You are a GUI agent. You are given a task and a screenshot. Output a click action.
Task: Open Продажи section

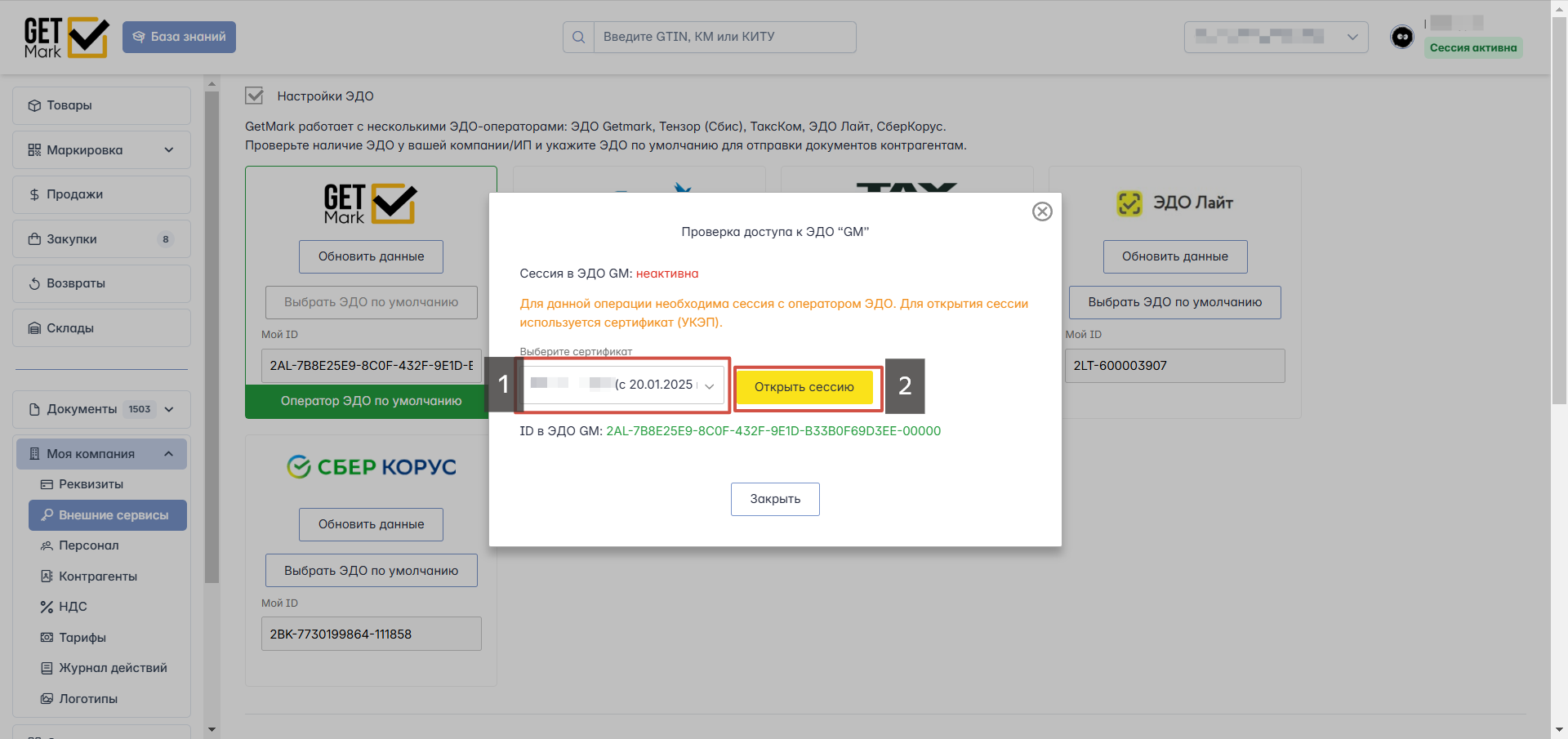pos(101,194)
